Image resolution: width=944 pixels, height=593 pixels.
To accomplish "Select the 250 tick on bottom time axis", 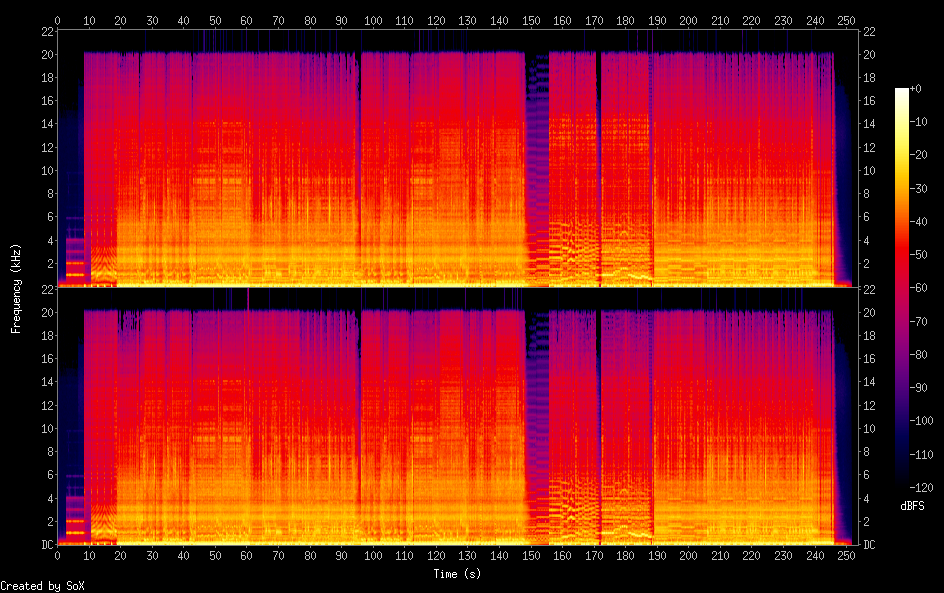I will point(846,555).
